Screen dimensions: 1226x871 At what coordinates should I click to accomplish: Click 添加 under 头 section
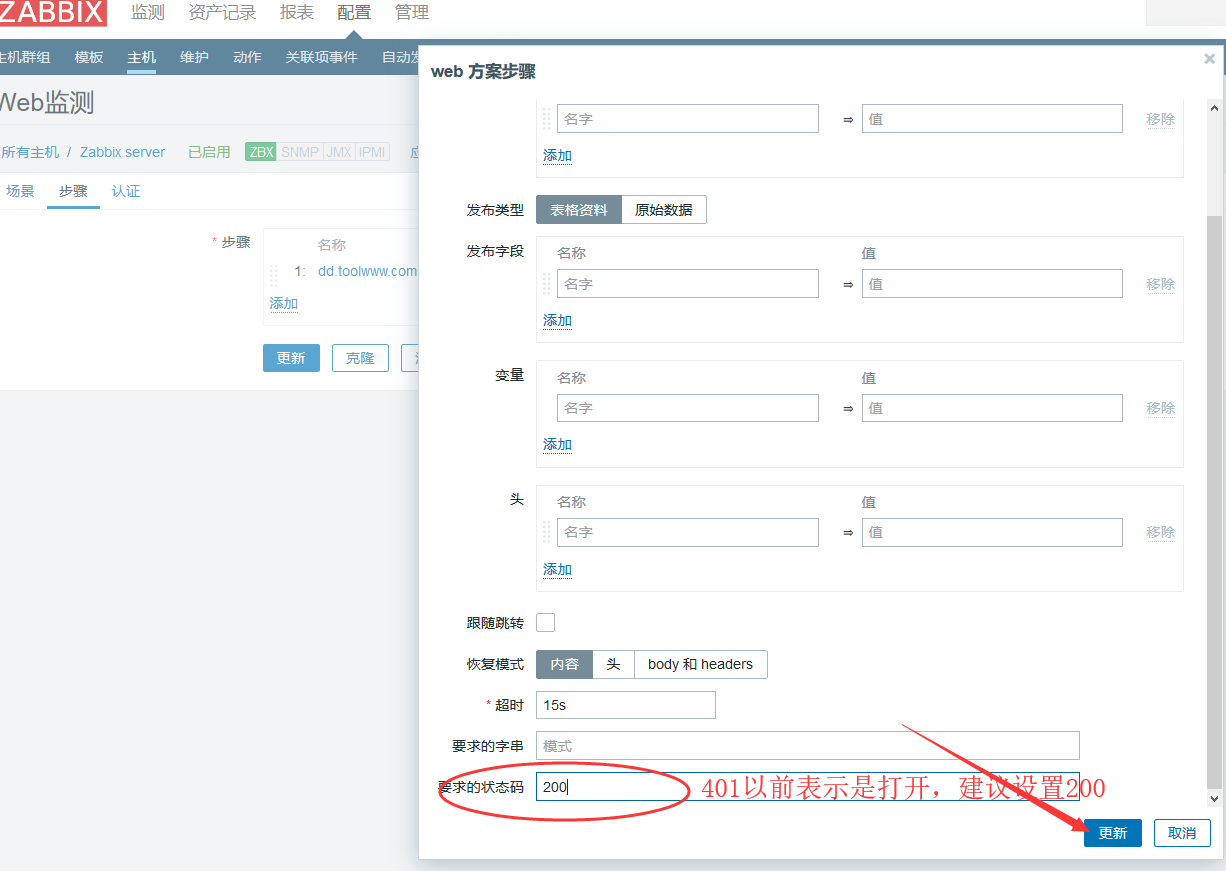click(558, 569)
